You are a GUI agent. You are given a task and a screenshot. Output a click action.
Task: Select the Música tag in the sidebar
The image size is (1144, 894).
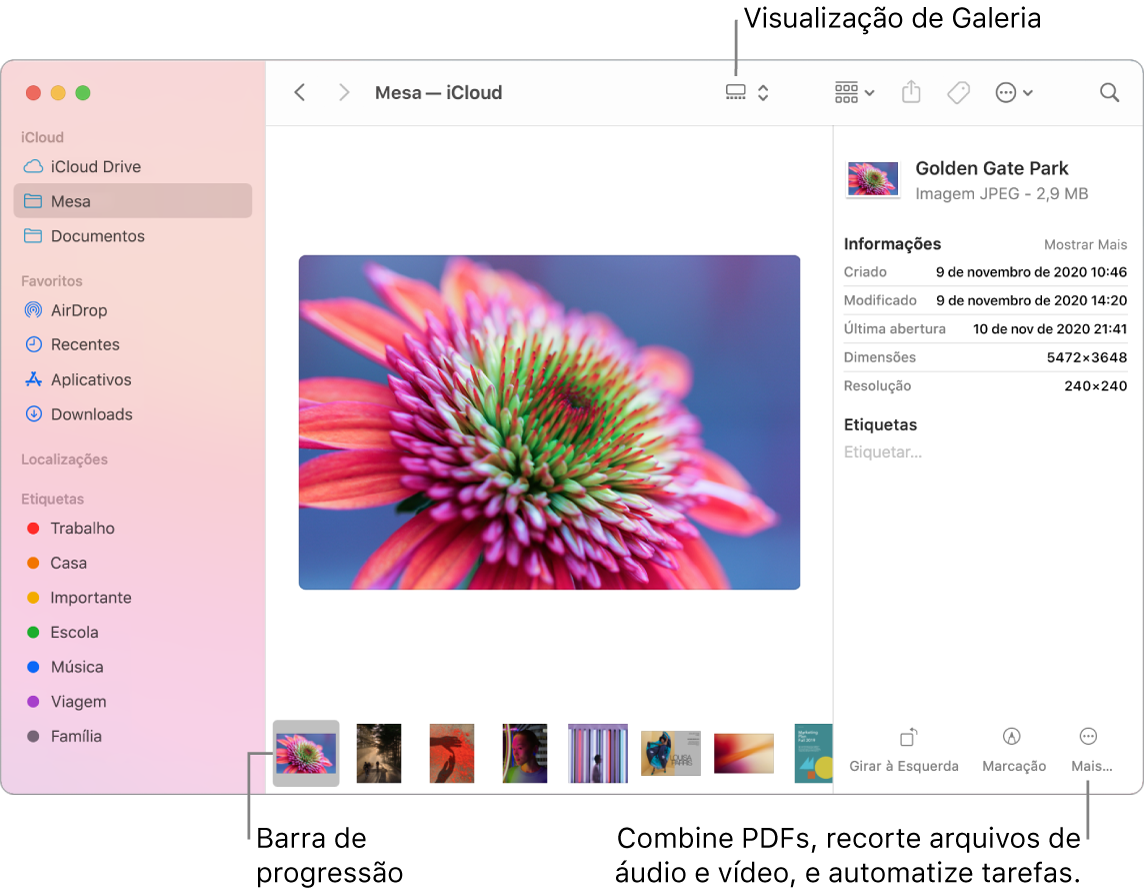[35, 667]
